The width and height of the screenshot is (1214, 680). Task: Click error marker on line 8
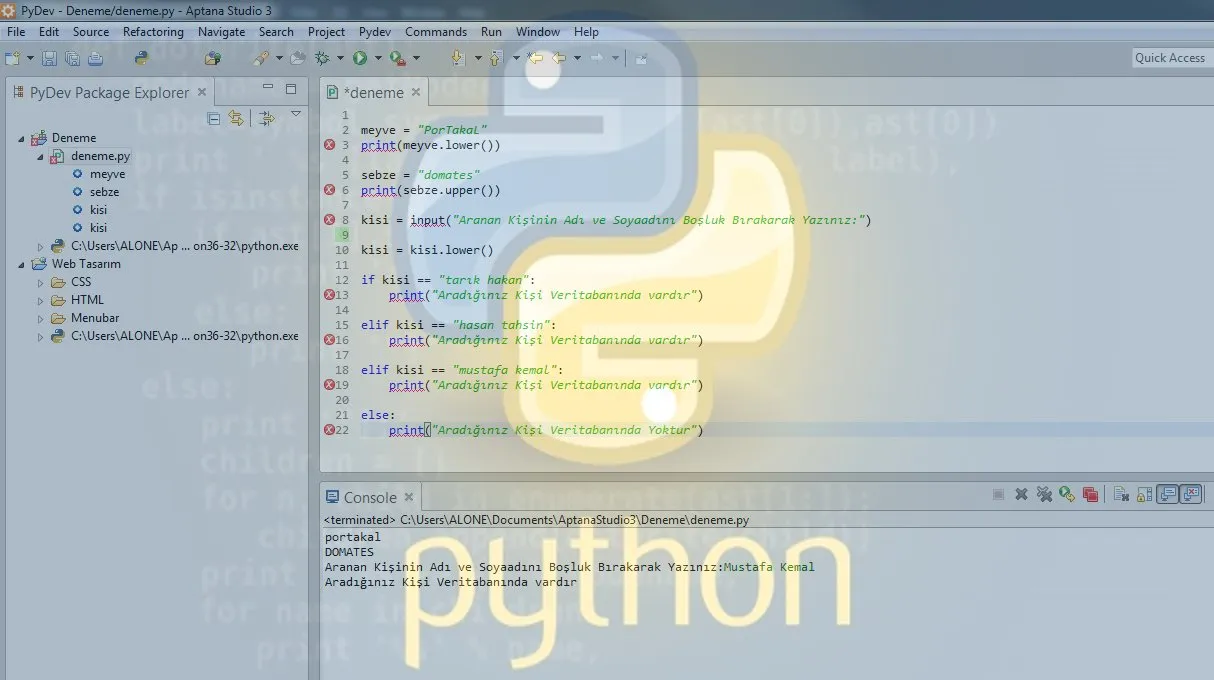pos(329,220)
